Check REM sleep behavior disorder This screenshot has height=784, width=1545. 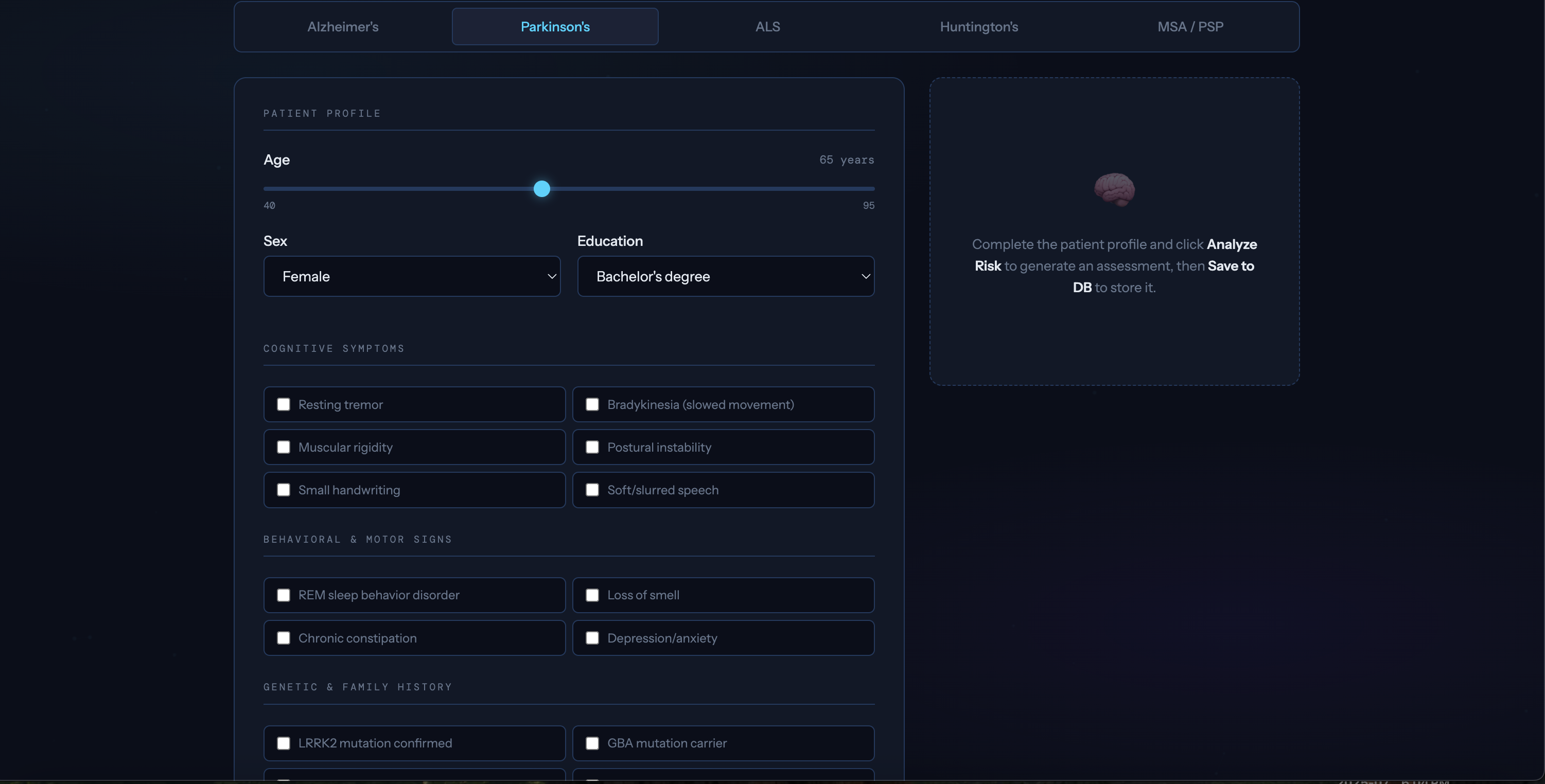pos(284,595)
